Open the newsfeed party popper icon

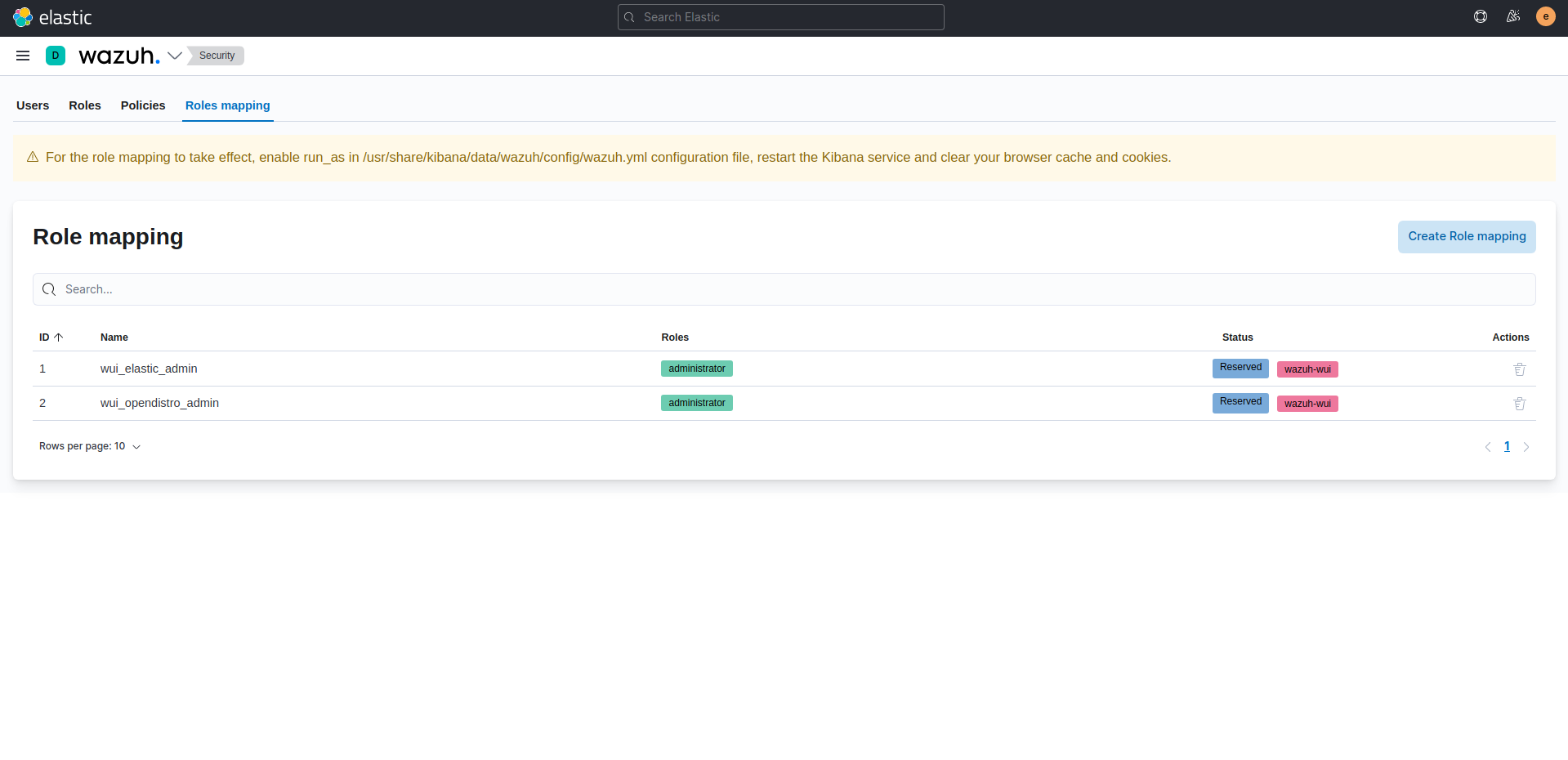point(1513,16)
